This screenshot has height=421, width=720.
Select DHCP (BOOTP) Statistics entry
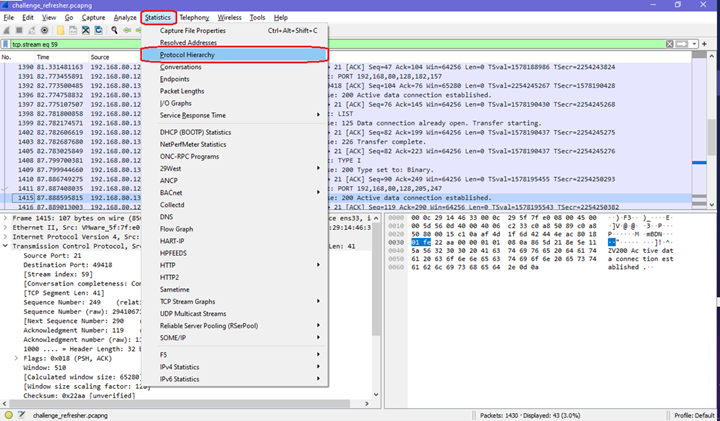tap(235, 132)
